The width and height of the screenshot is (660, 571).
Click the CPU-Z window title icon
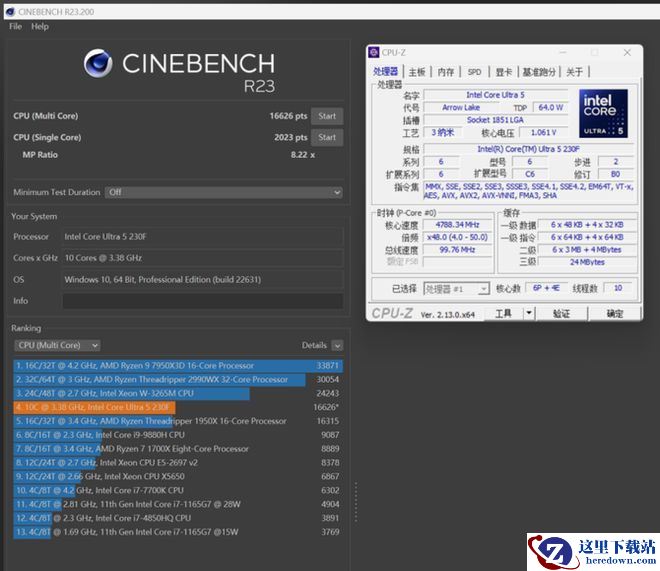[373, 52]
